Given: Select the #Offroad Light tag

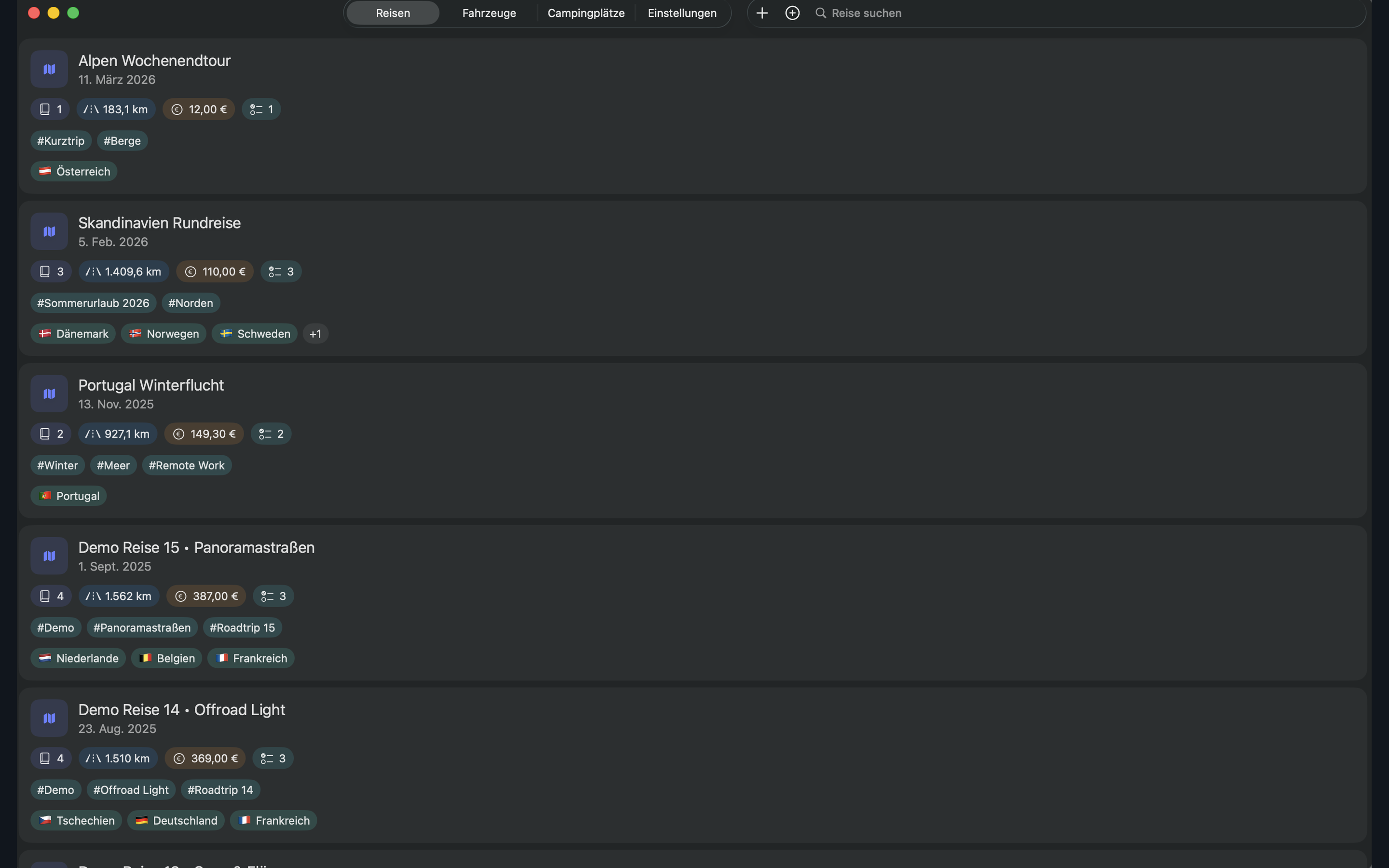Looking at the screenshot, I should click(131, 790).
